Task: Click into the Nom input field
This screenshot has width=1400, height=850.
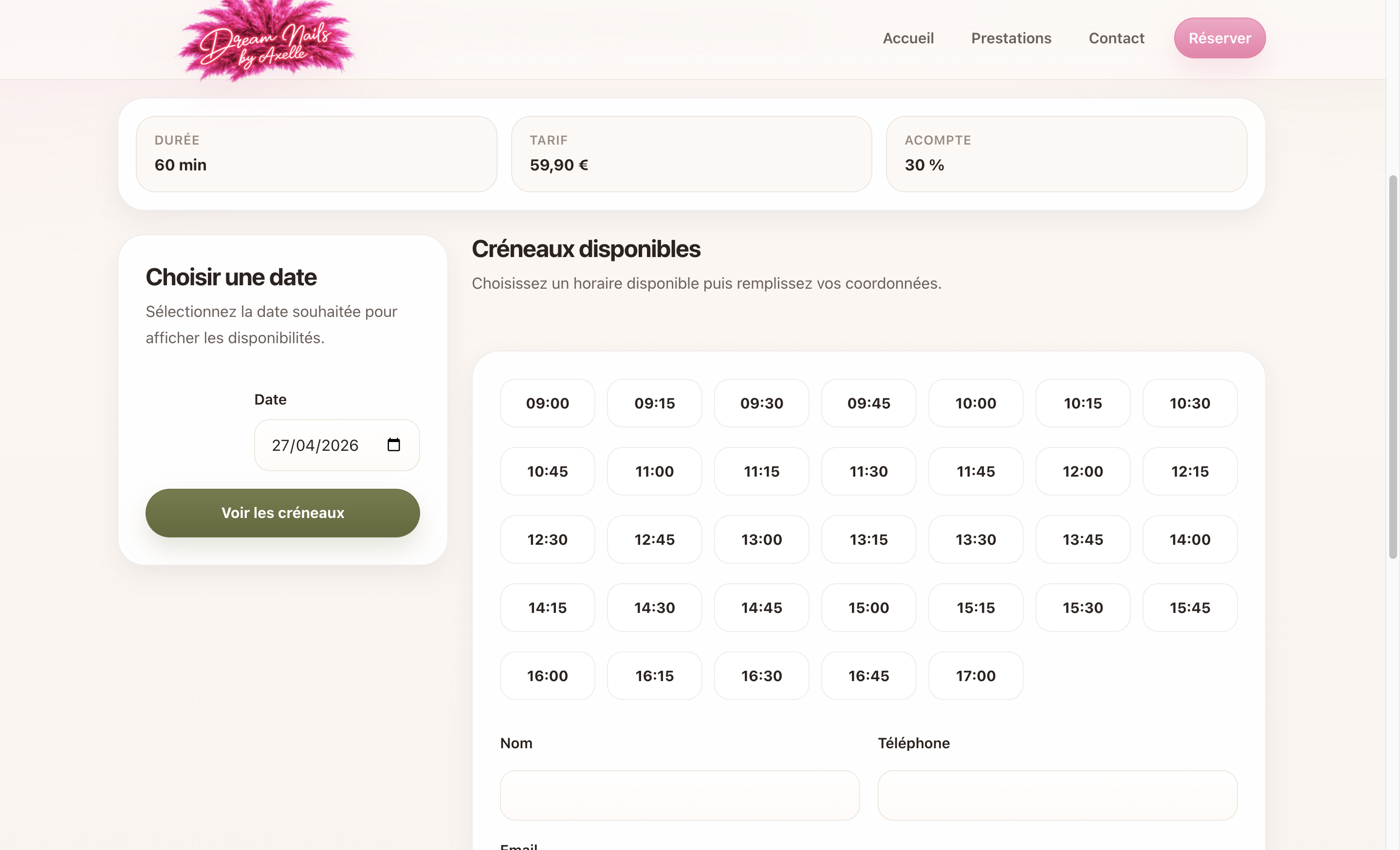Action: pyautogui.click(x=680, y=795)
